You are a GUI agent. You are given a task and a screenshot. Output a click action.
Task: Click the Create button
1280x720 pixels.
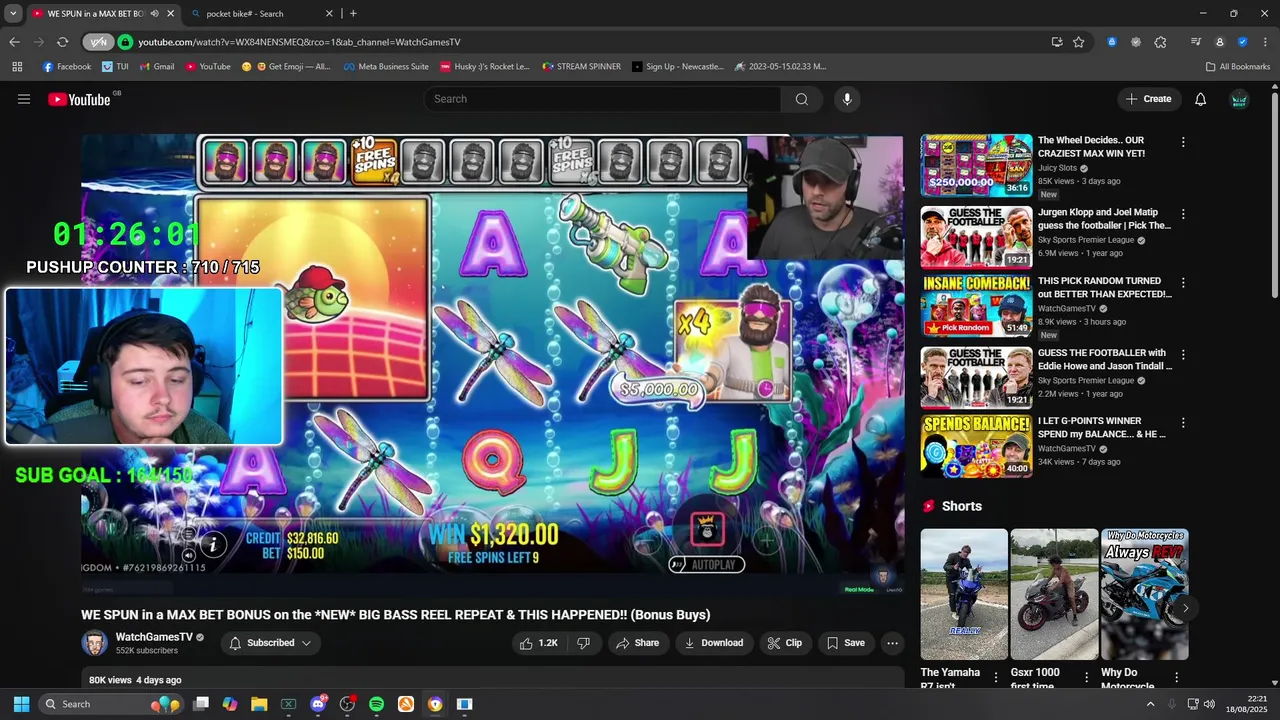click(x=1148, y=99)
